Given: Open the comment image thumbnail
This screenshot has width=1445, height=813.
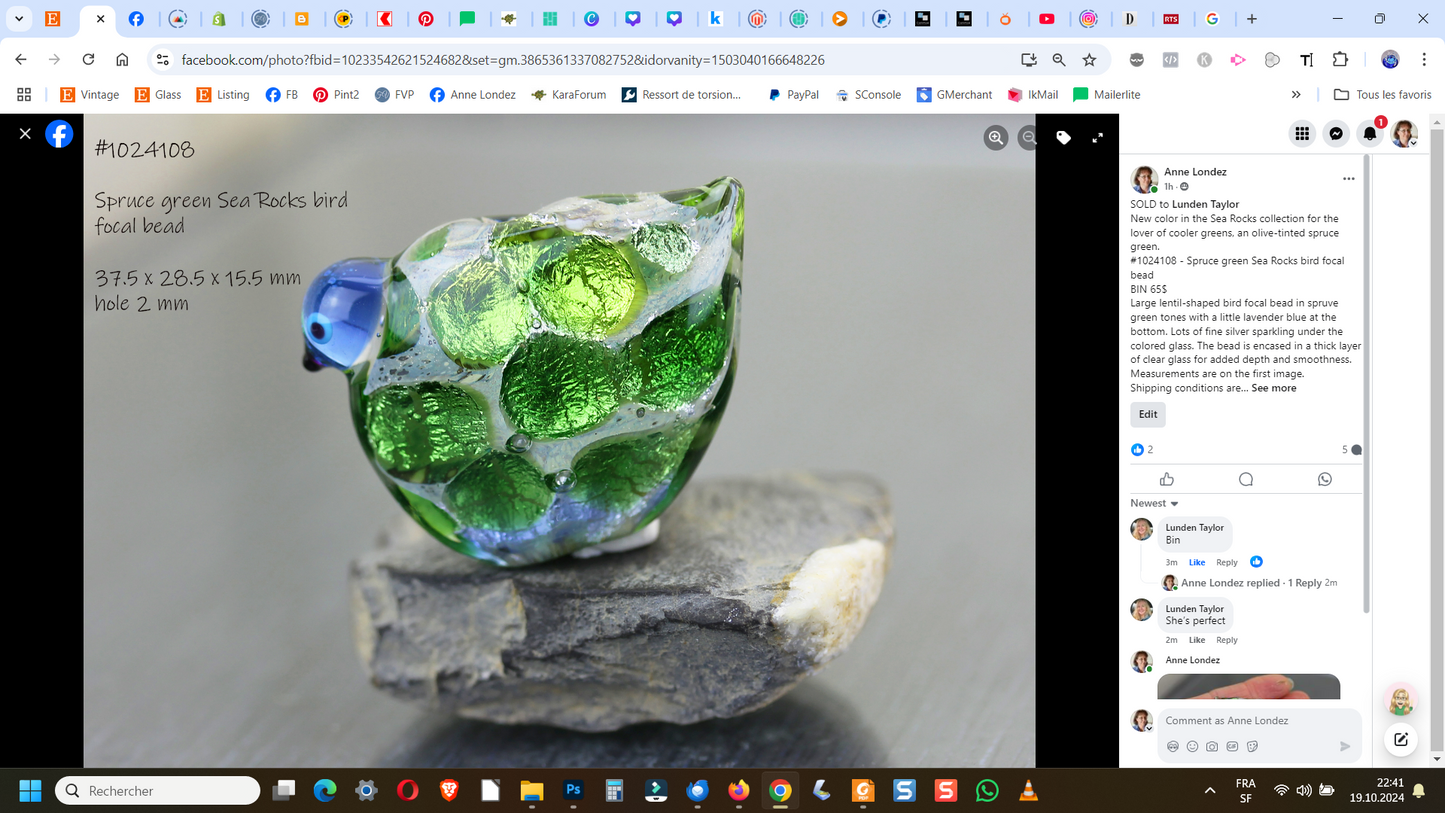Looking at the screenshot, I should pos(1248,687).
